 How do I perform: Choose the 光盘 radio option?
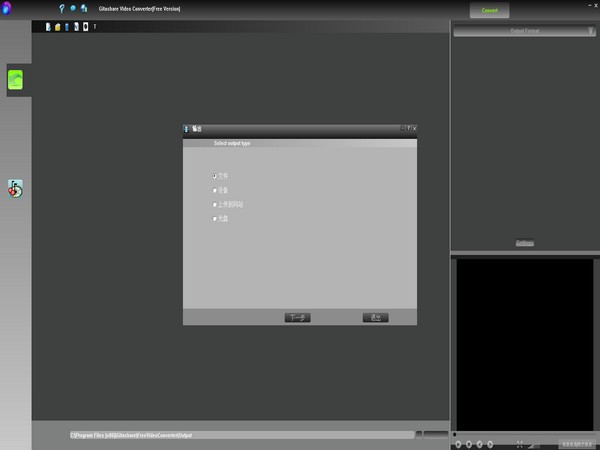(215, 218)
